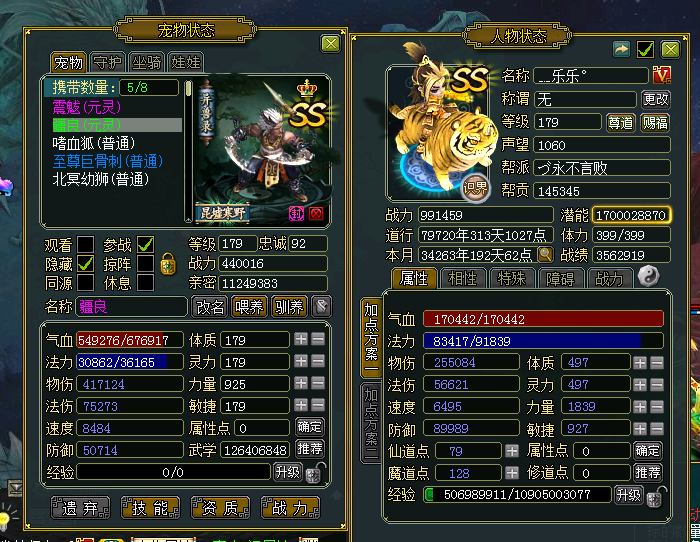Click the pink 封 icon on pet portrait

(x=296, y=213)
